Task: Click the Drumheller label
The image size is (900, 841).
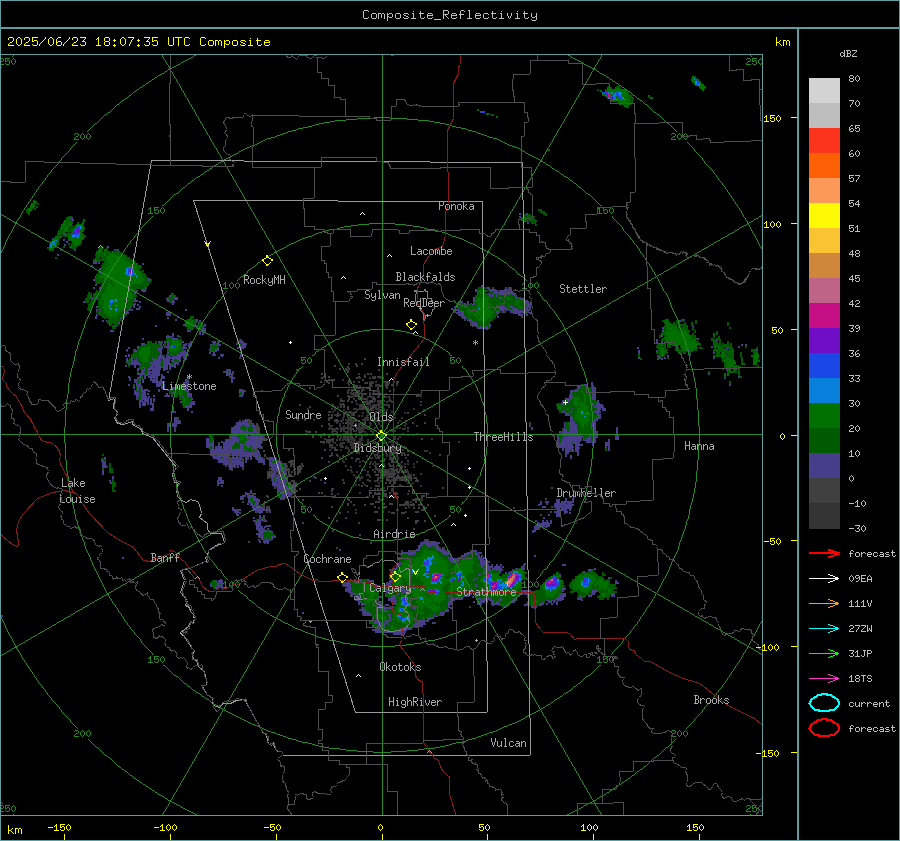Action: [585, 493]
